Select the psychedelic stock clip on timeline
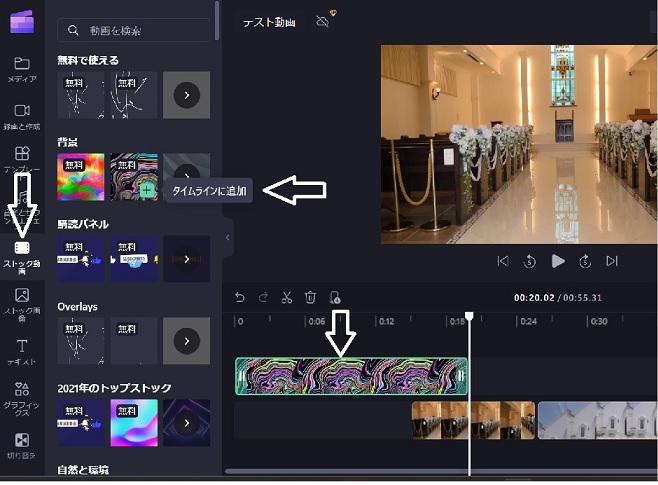Screen dimensions: 658x485 point(351,376)
